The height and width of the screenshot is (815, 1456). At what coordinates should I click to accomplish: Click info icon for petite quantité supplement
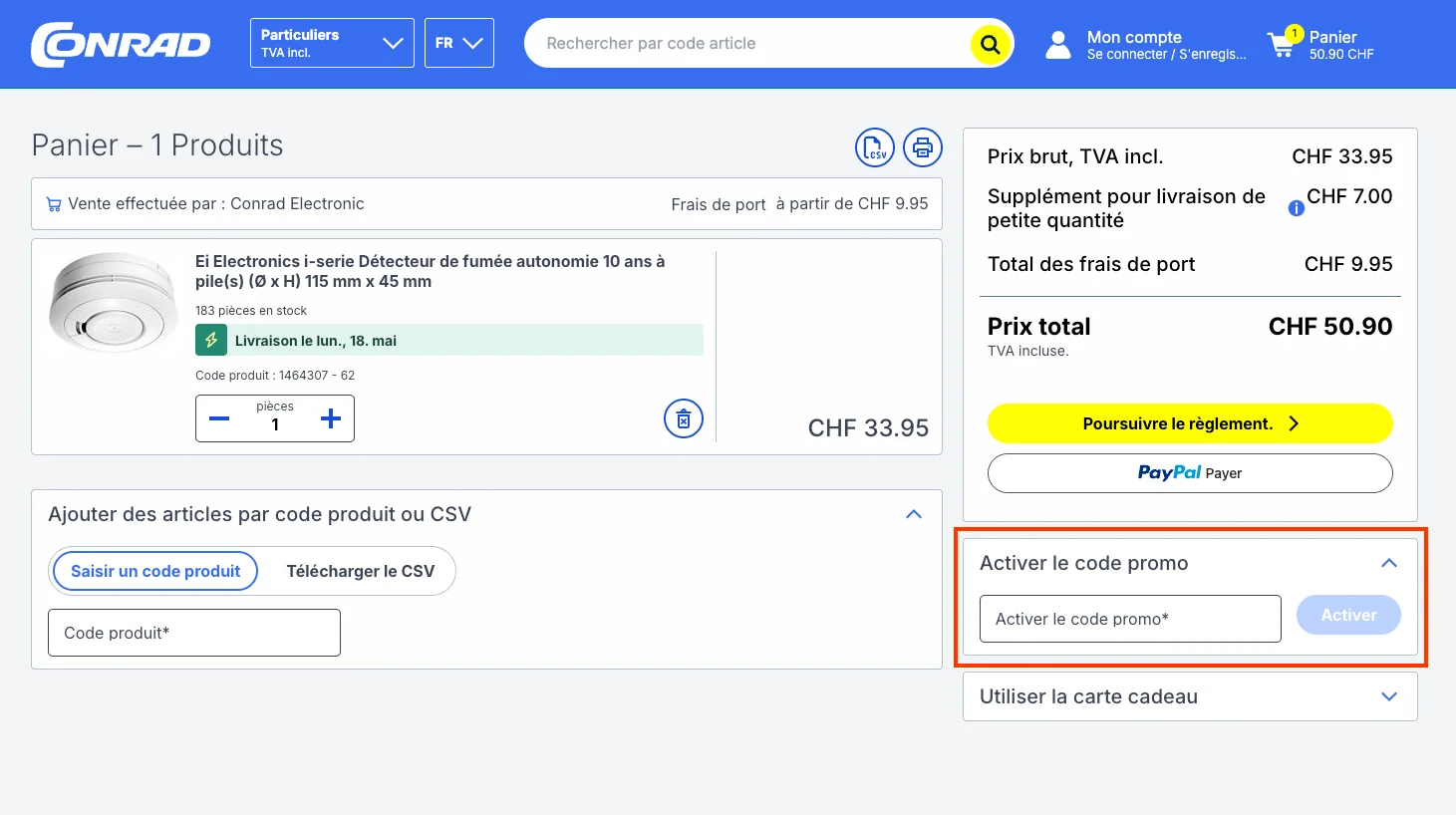1297,208
